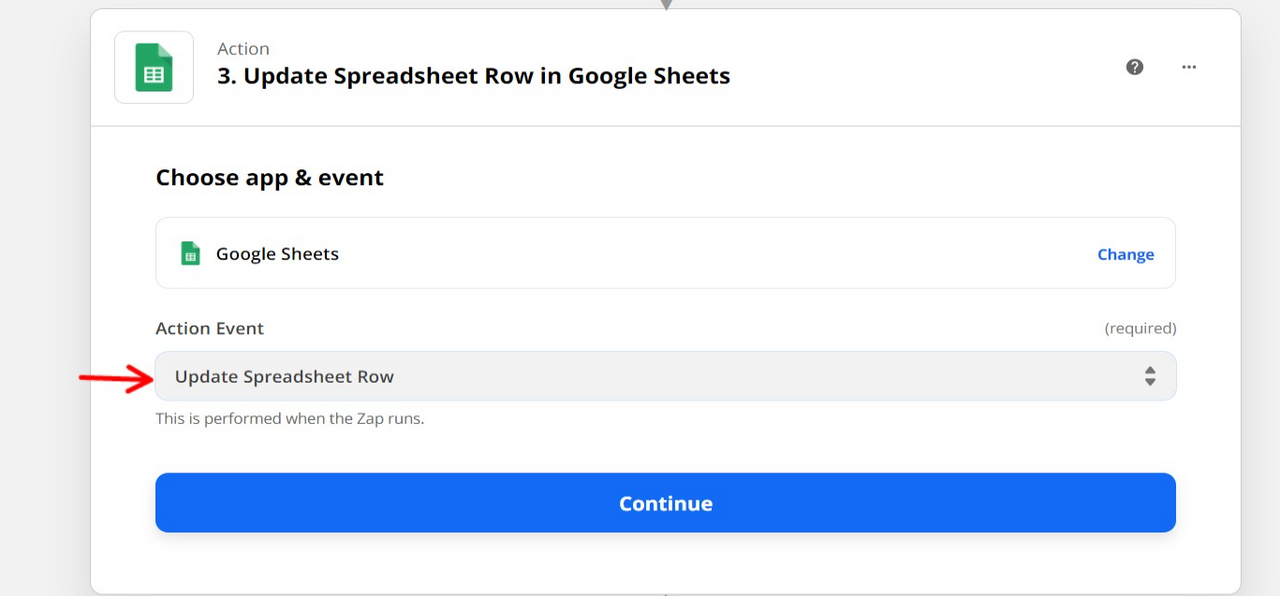Image resolution: width=1280 pixels, height=596 pixels.
Task: Click the connector arrowhead above the step card
Action: point(666,5)
